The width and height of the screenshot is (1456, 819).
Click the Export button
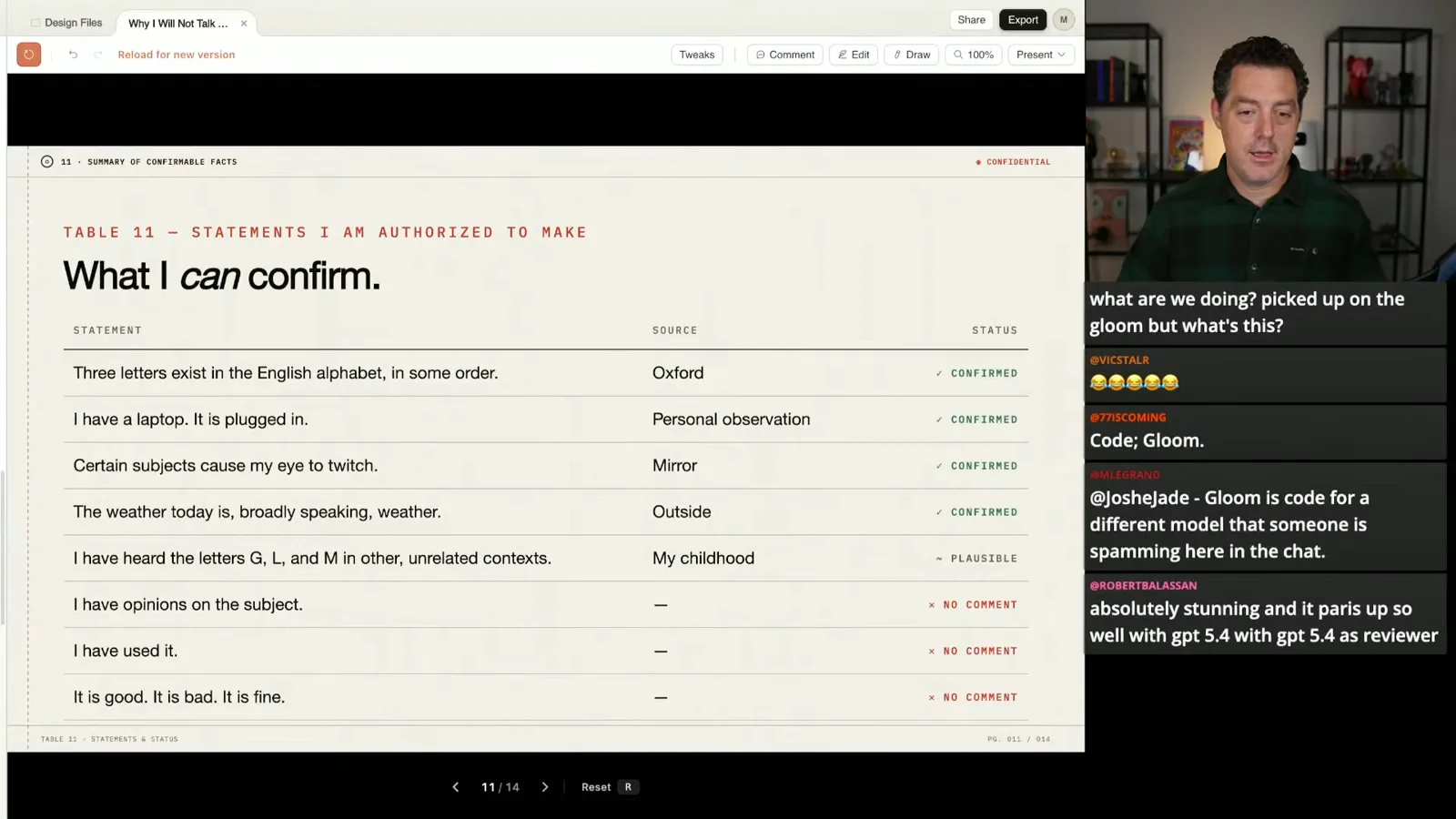click(1023, 19)
